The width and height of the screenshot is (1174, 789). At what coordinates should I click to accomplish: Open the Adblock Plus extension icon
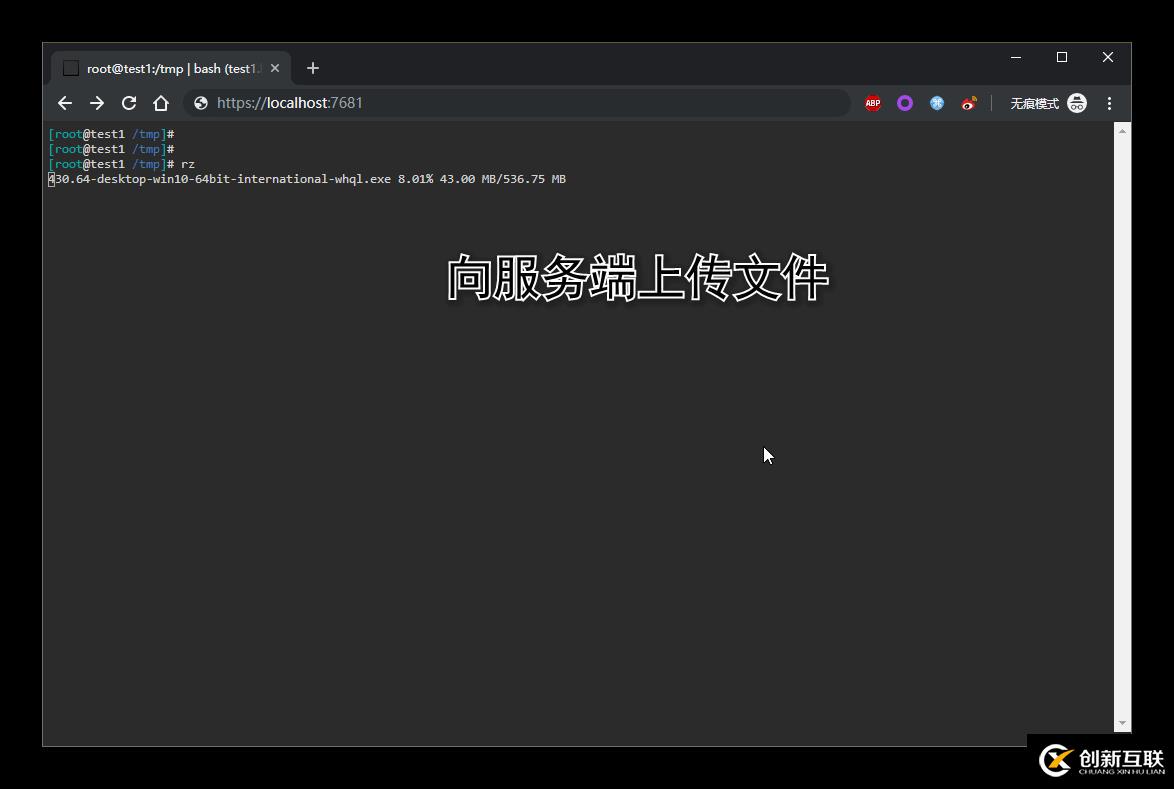[872, 102]
